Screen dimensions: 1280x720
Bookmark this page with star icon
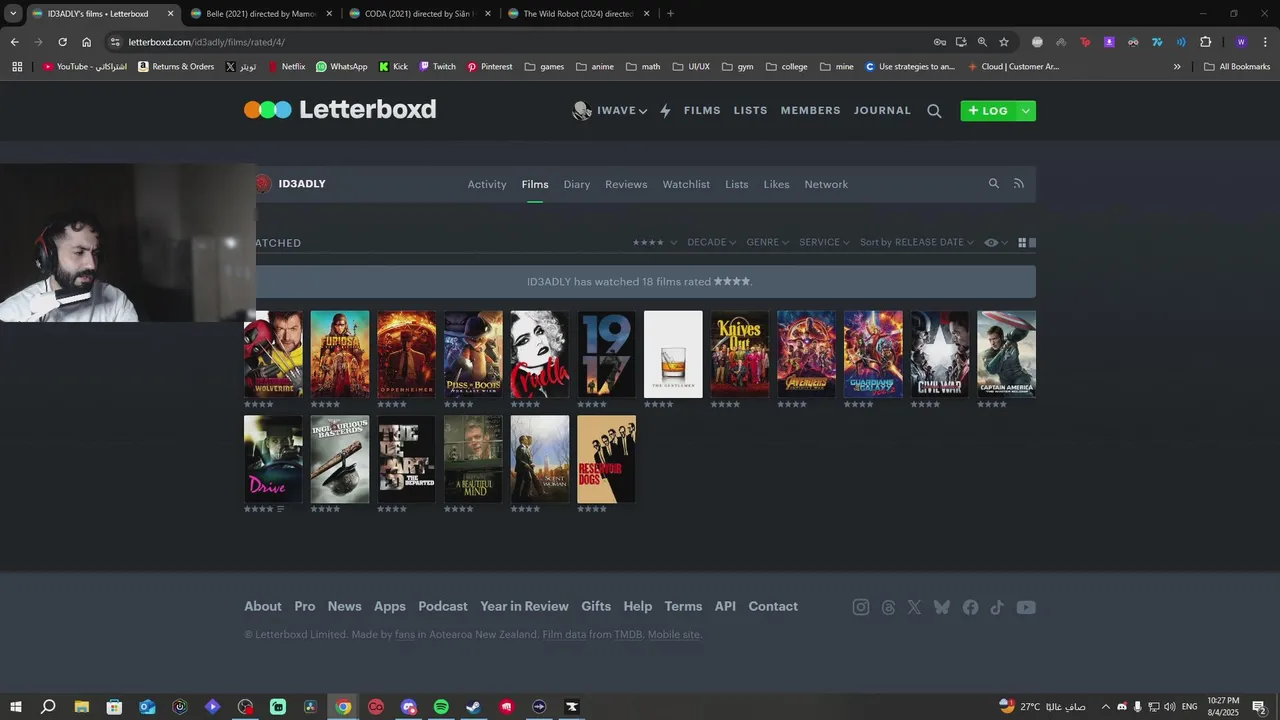(x=1004, y=42)
